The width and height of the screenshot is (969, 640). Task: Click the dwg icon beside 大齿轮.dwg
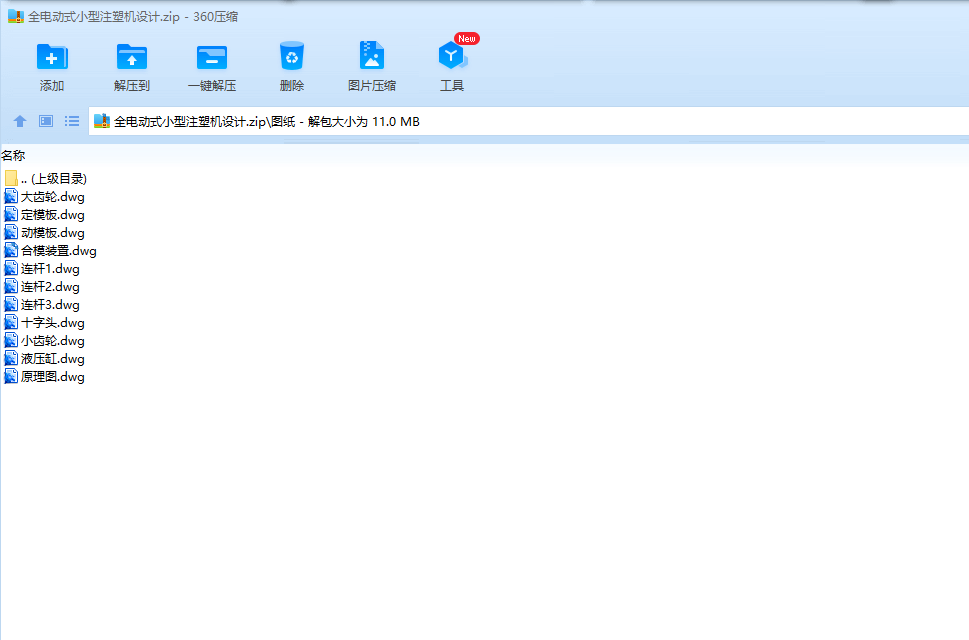click(x=11, y=196)
